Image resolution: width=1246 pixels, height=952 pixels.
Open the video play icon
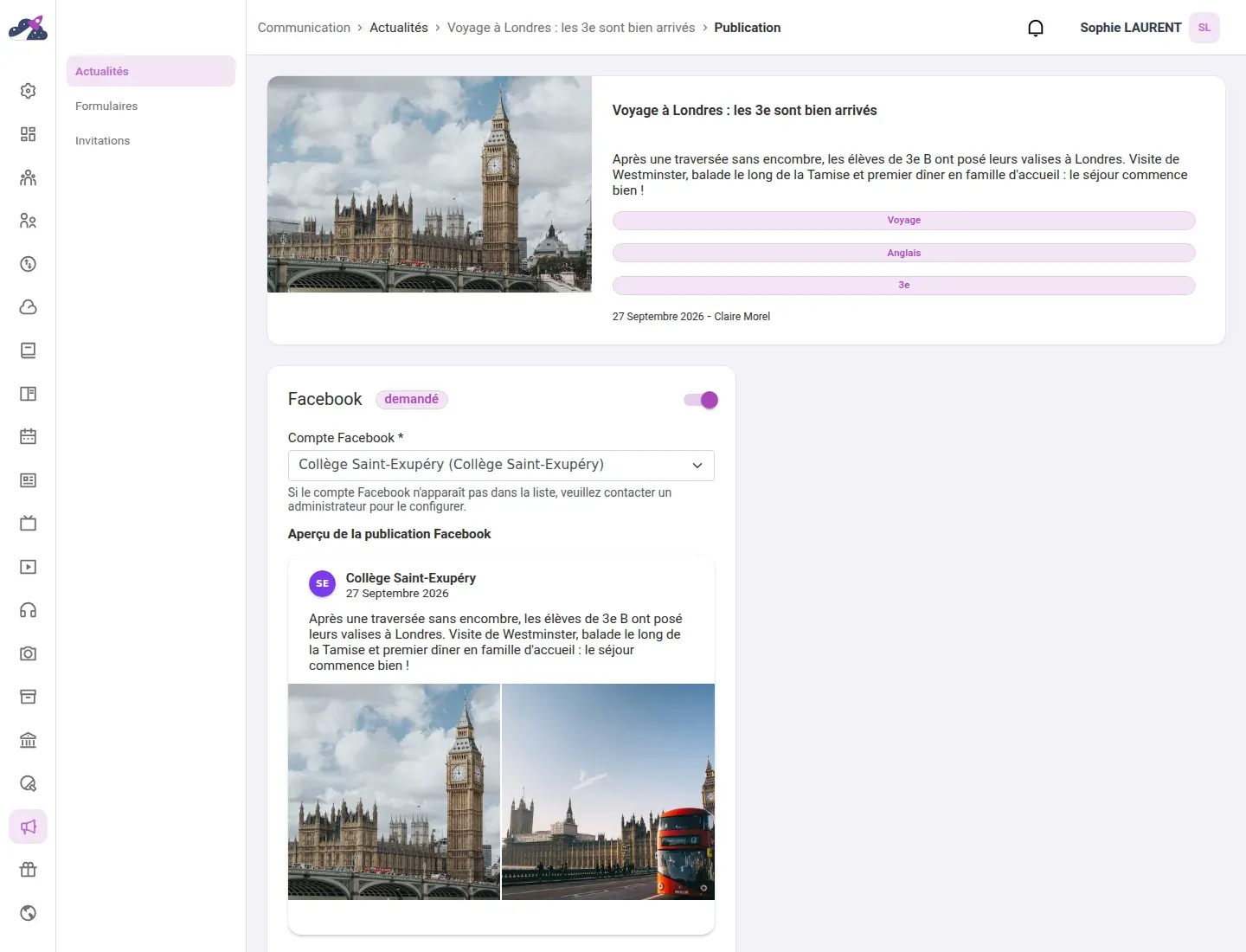point(28,567)
